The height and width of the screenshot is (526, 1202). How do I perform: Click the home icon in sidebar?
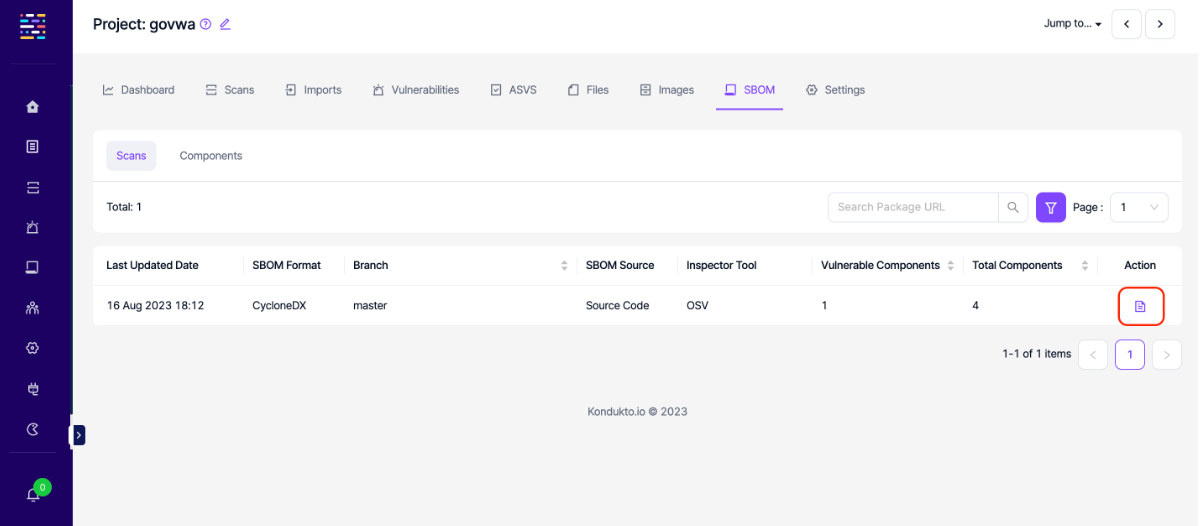(32, 107)
